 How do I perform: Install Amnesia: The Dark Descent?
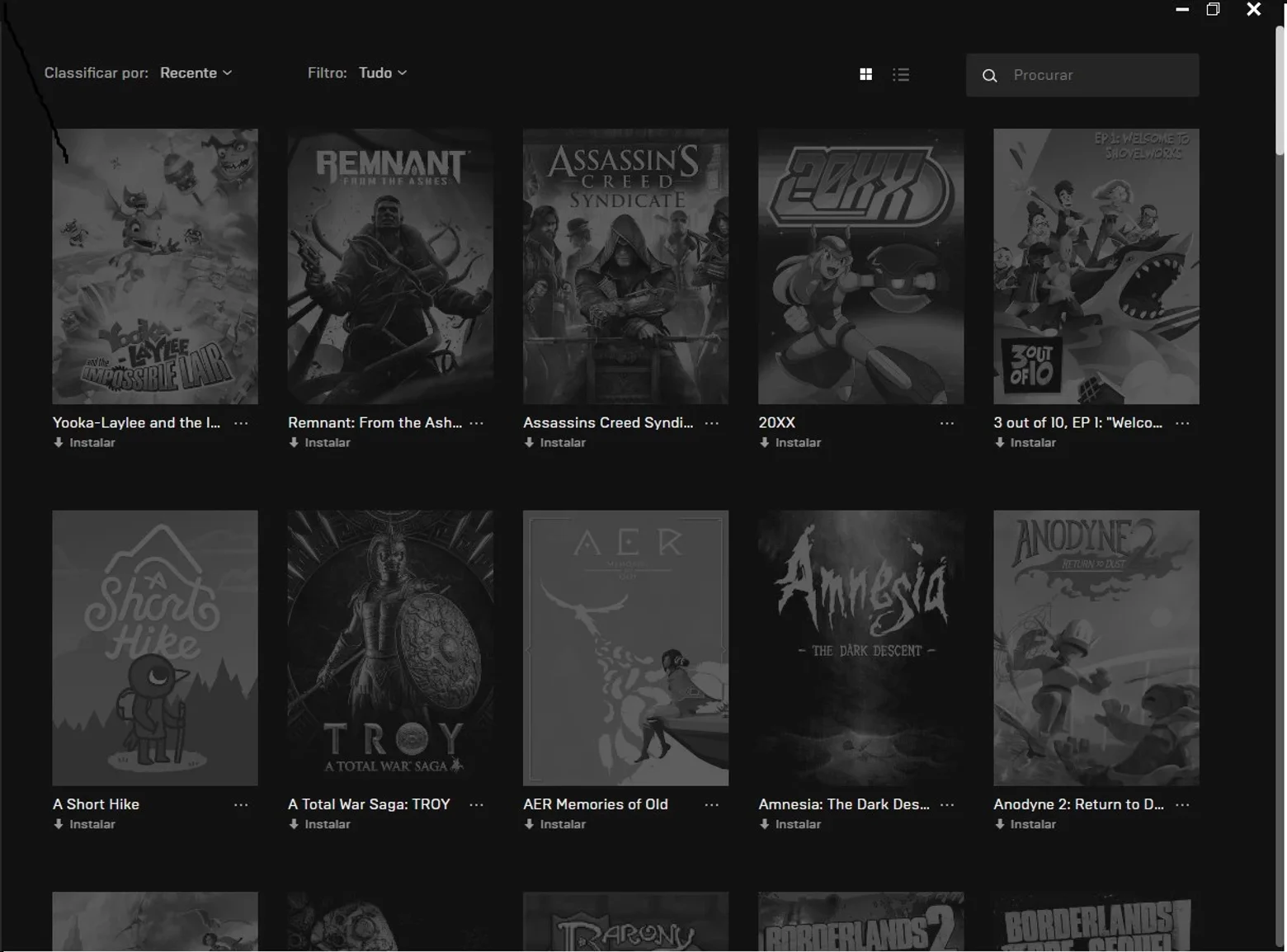point(790,824)
